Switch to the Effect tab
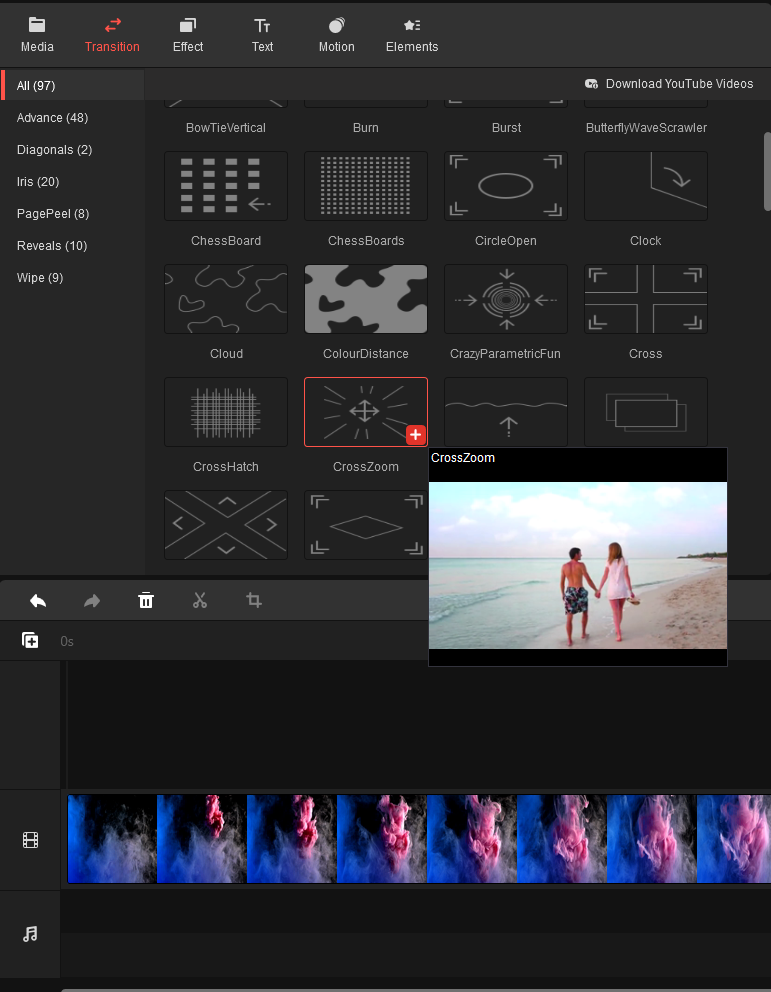Screen dimensions: 771x992 coord(187,35)
